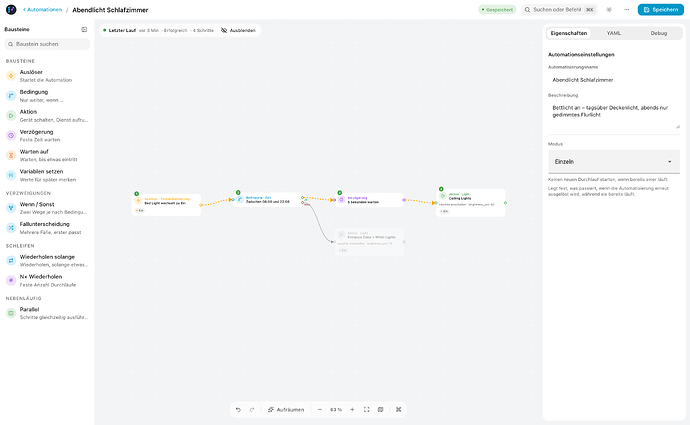The height and width of the screenshot is (425, 690).
Task: Click the Fallunterscheidung label text
Action: click(x=44, y=224)
